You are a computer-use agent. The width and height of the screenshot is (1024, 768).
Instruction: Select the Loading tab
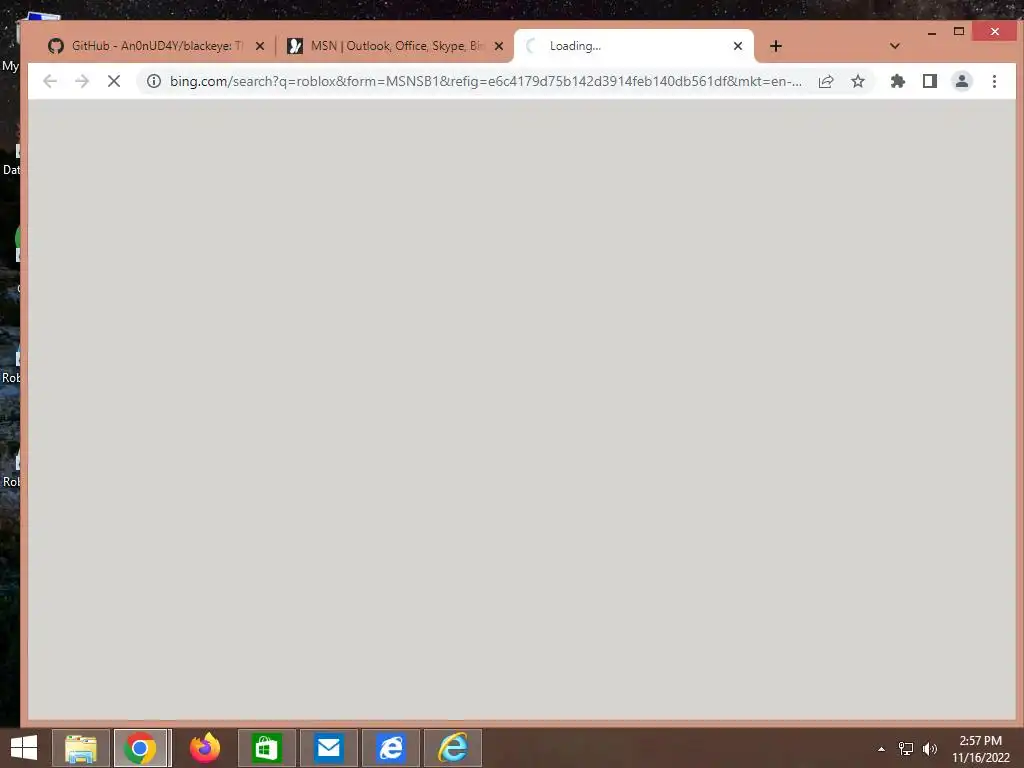pos(633,46)
